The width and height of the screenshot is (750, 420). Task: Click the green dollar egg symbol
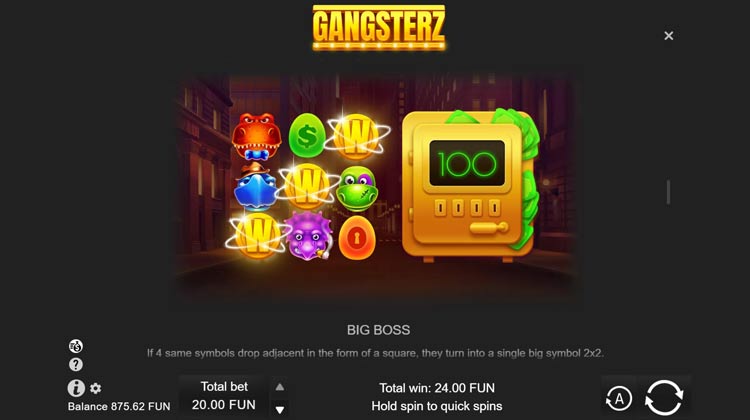306,135
